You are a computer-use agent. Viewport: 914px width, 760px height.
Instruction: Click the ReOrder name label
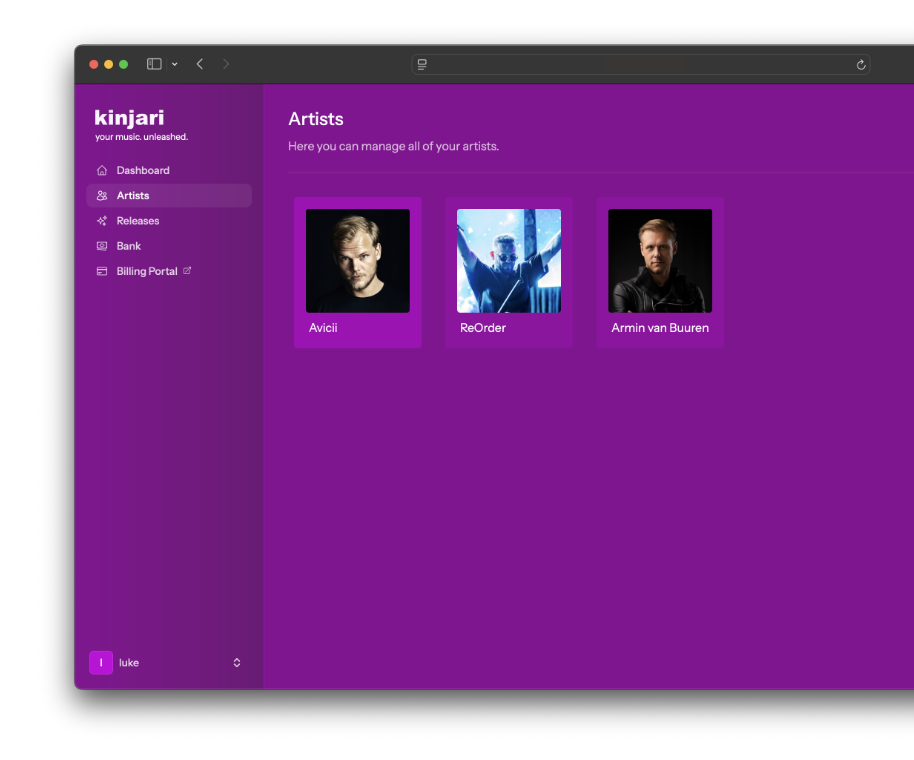click(483, 328)
